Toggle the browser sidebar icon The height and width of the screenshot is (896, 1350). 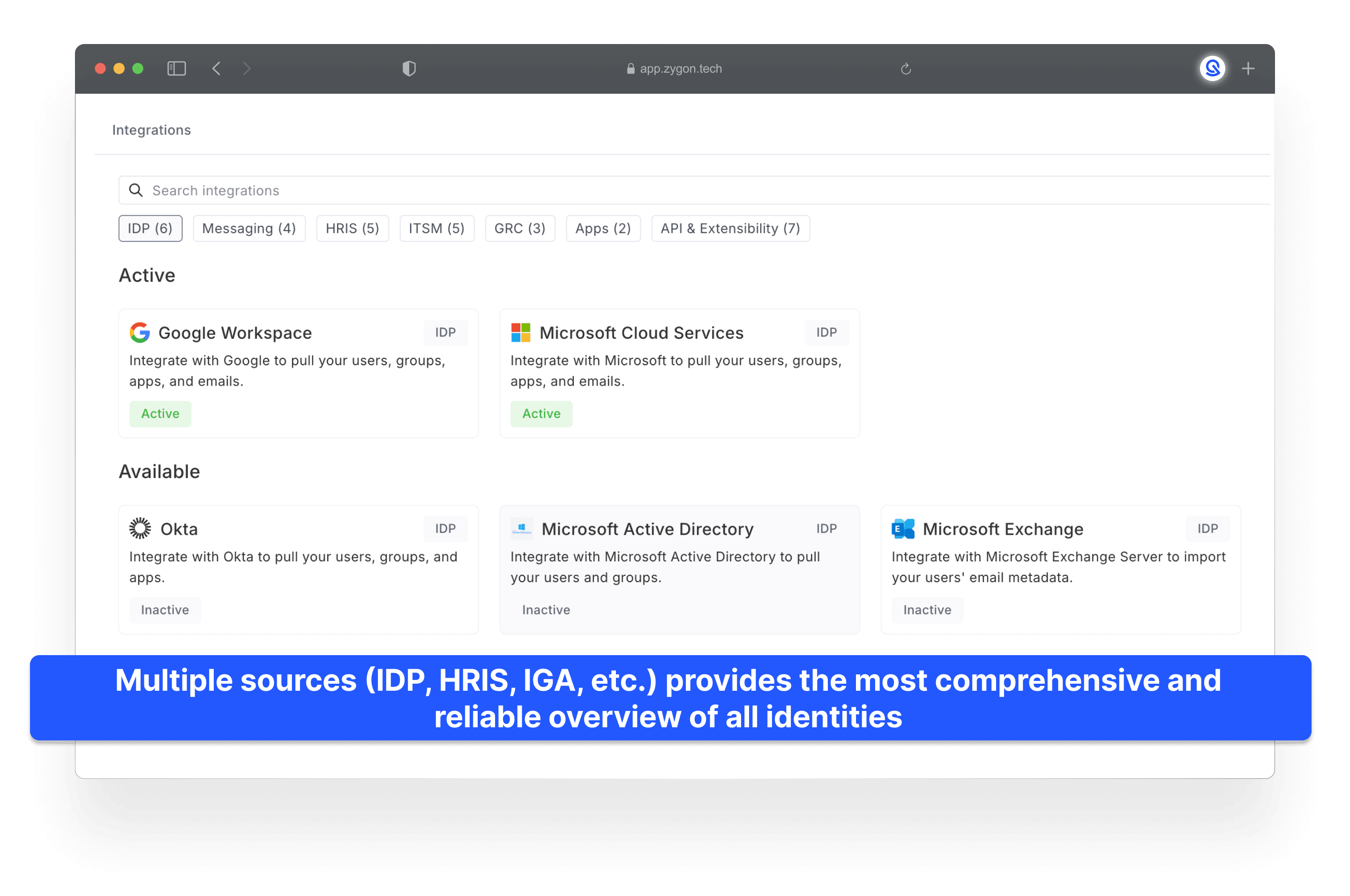pyautogui.click(x=177, y=68)
